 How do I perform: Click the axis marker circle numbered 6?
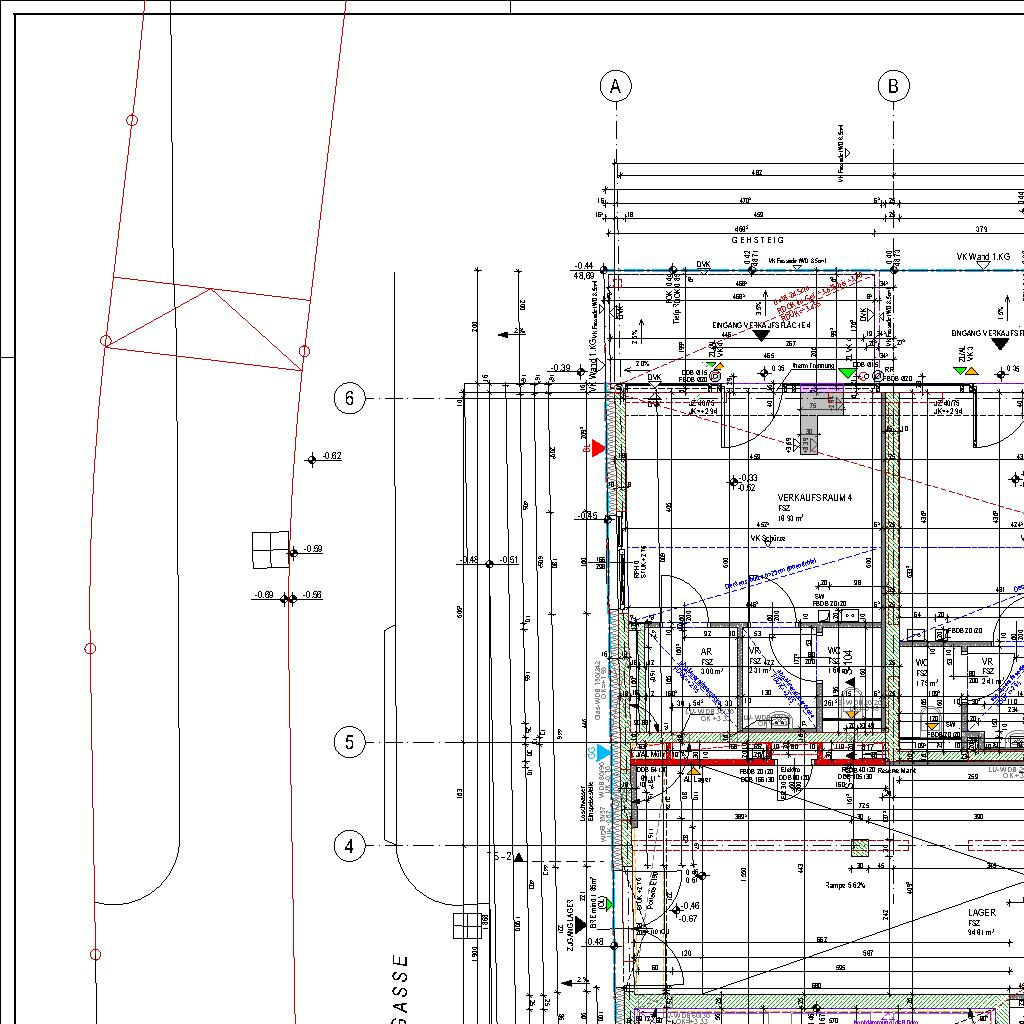pyautogui.click(x=349, y=398)
